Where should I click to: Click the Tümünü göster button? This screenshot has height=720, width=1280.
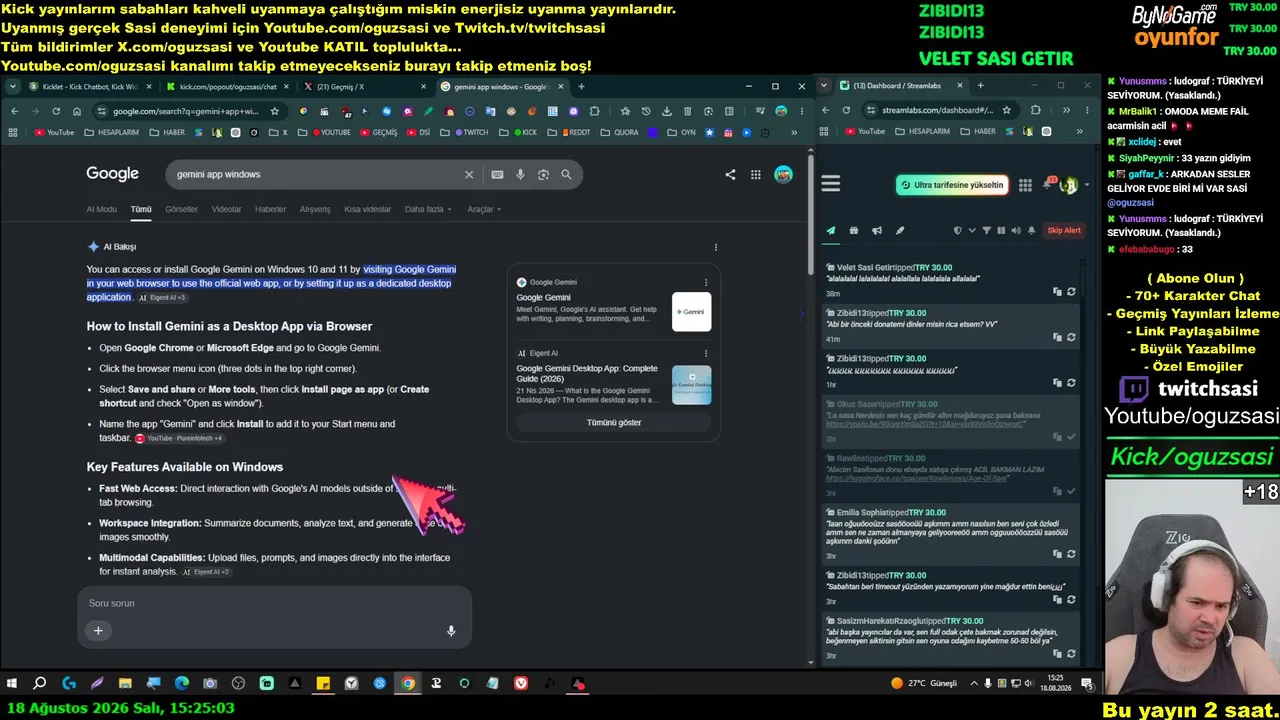614,422
